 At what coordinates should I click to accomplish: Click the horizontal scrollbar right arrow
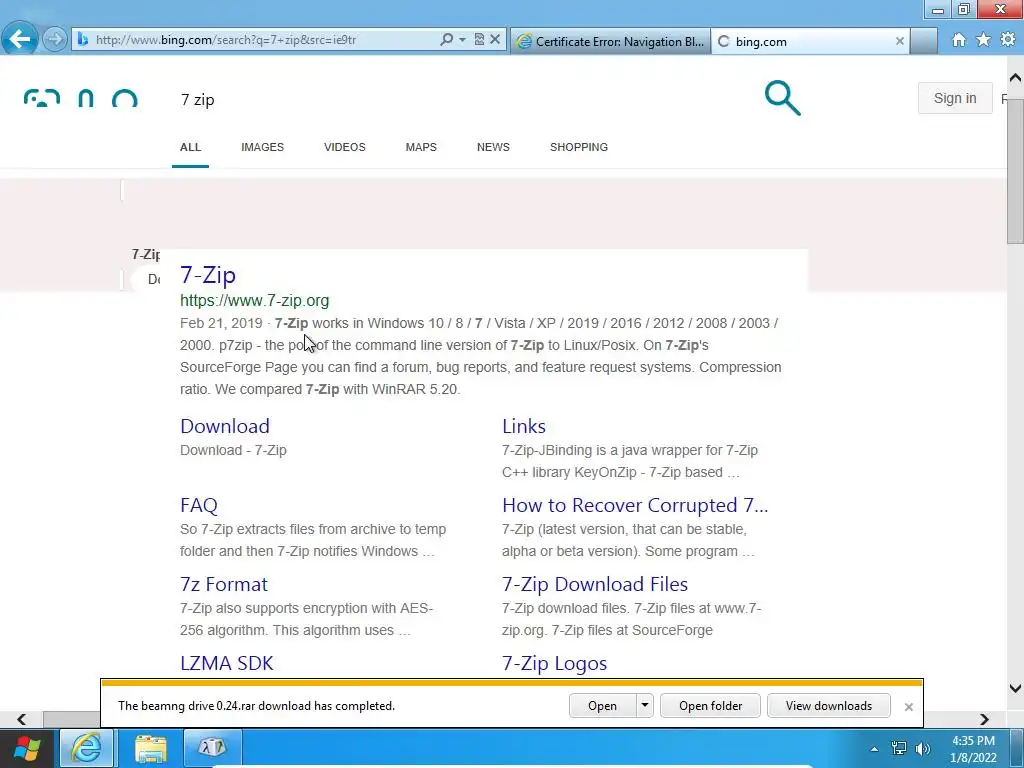click(x=984, y=719)
